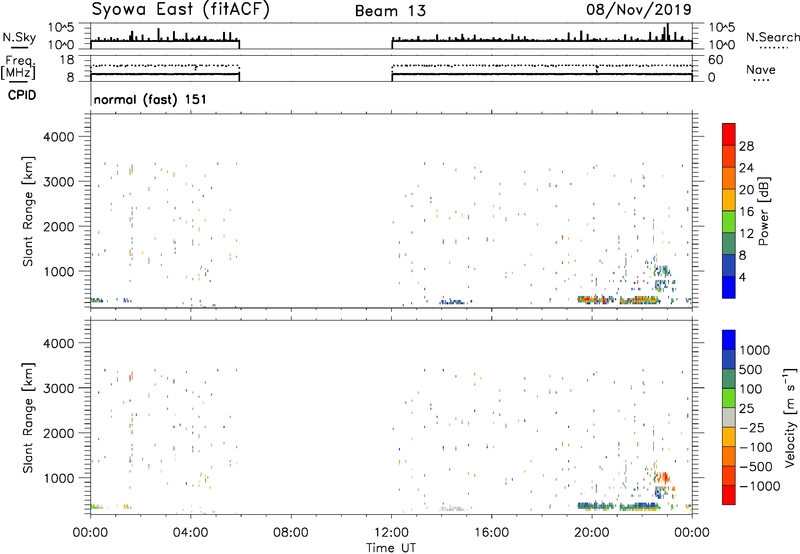Click the 'Slant Range [km]' label of power panel
This screenshot has height=554, width=800.
[x=28, y=211]
